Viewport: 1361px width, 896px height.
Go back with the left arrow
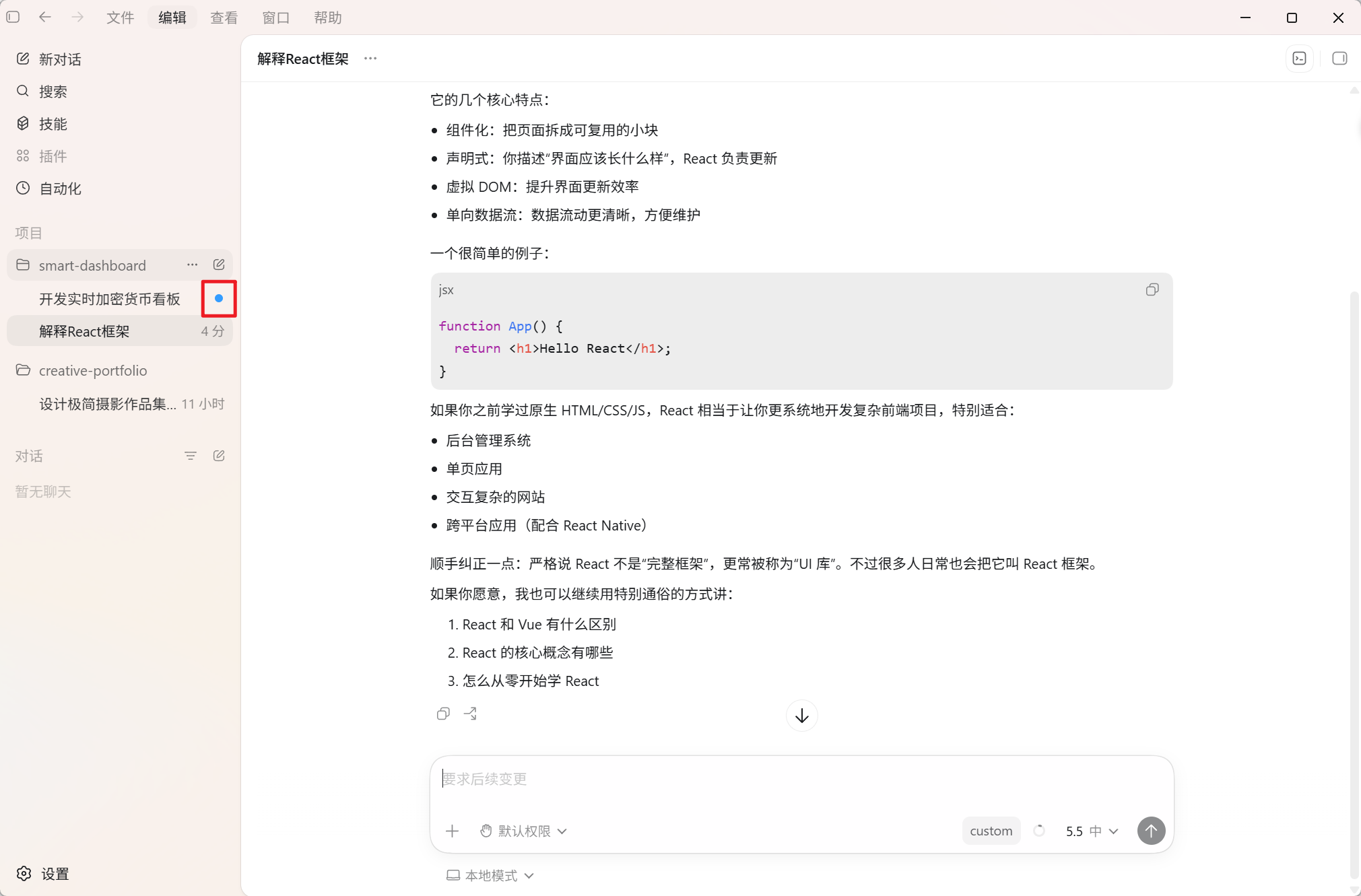pyautogui.click(x=45, y=18)
